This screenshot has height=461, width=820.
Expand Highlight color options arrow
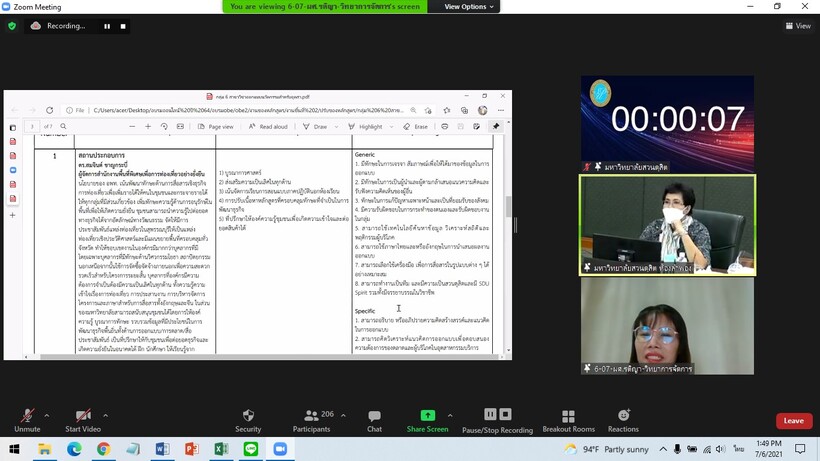point(391,126)
